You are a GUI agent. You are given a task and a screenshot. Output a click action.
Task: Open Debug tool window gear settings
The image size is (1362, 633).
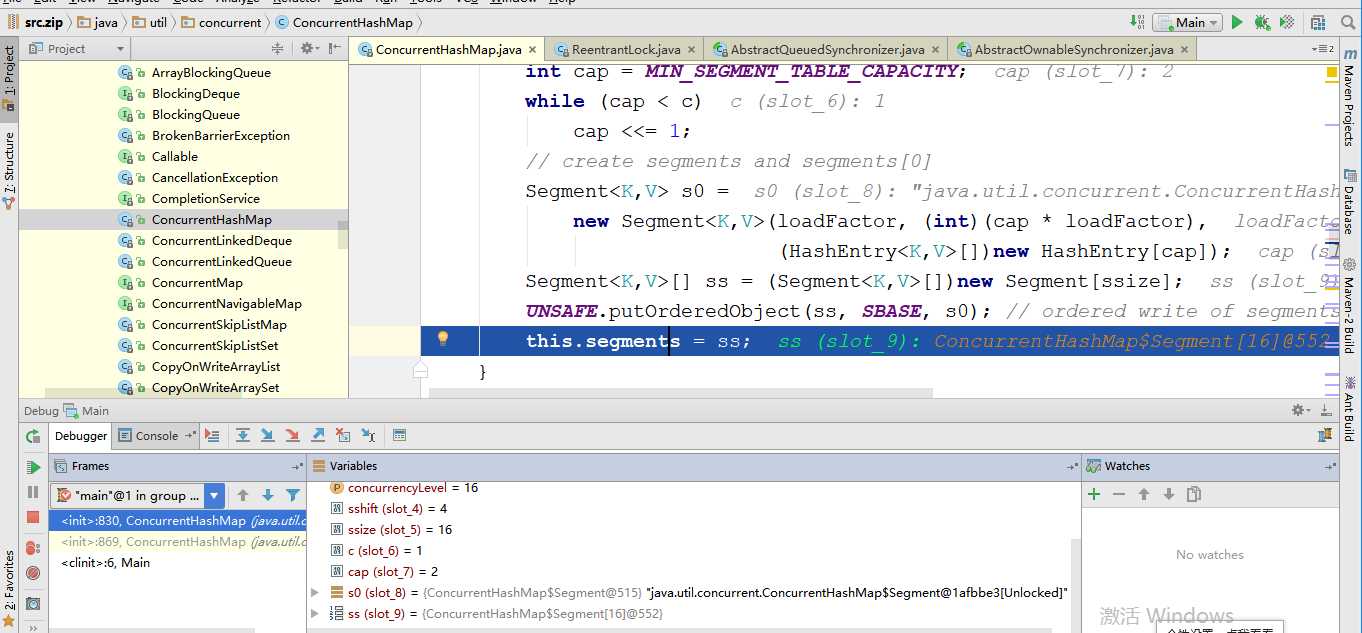coord(1301,410)
